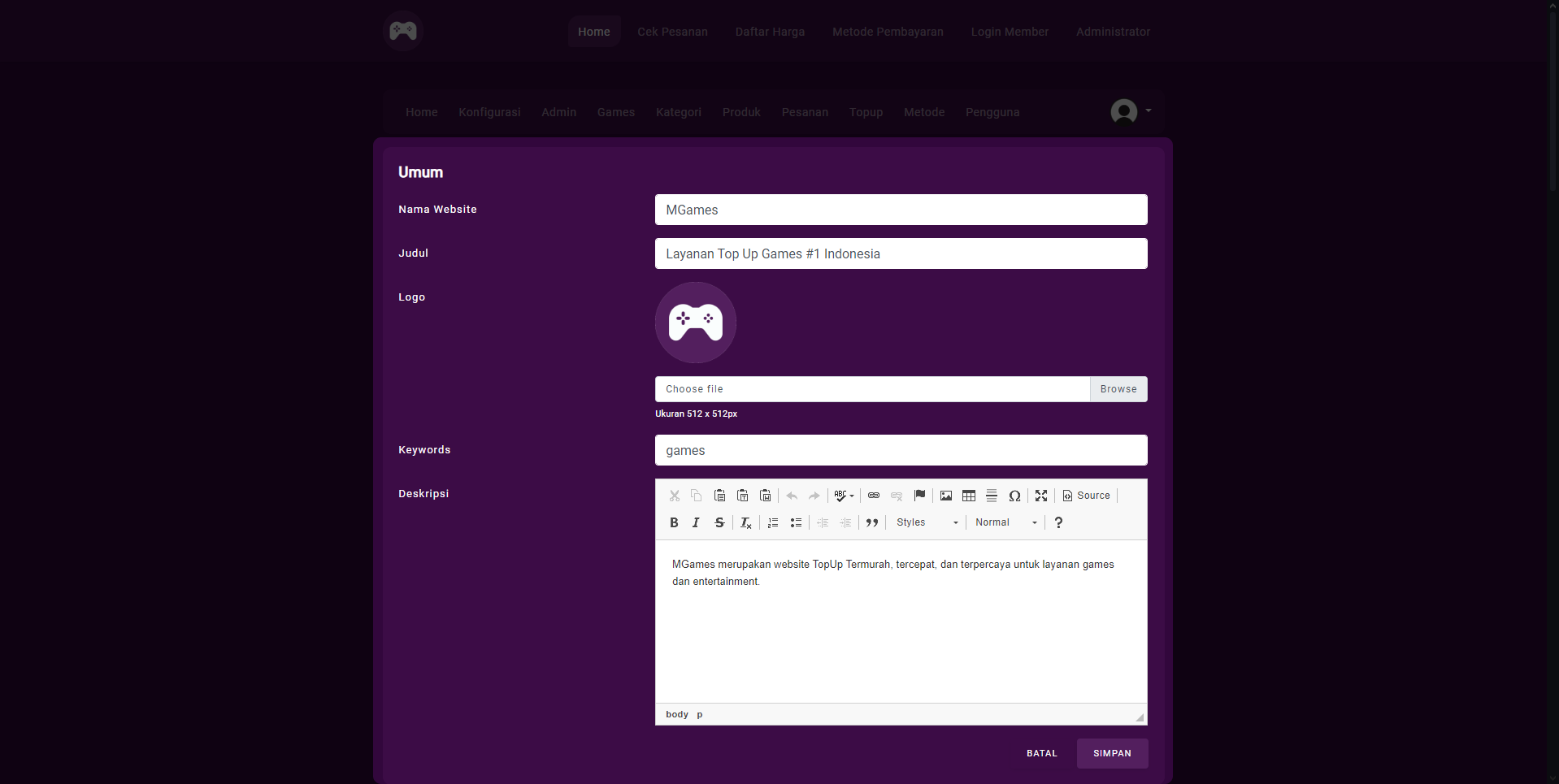Open Metode Pembayaran page

click(888, 32)
